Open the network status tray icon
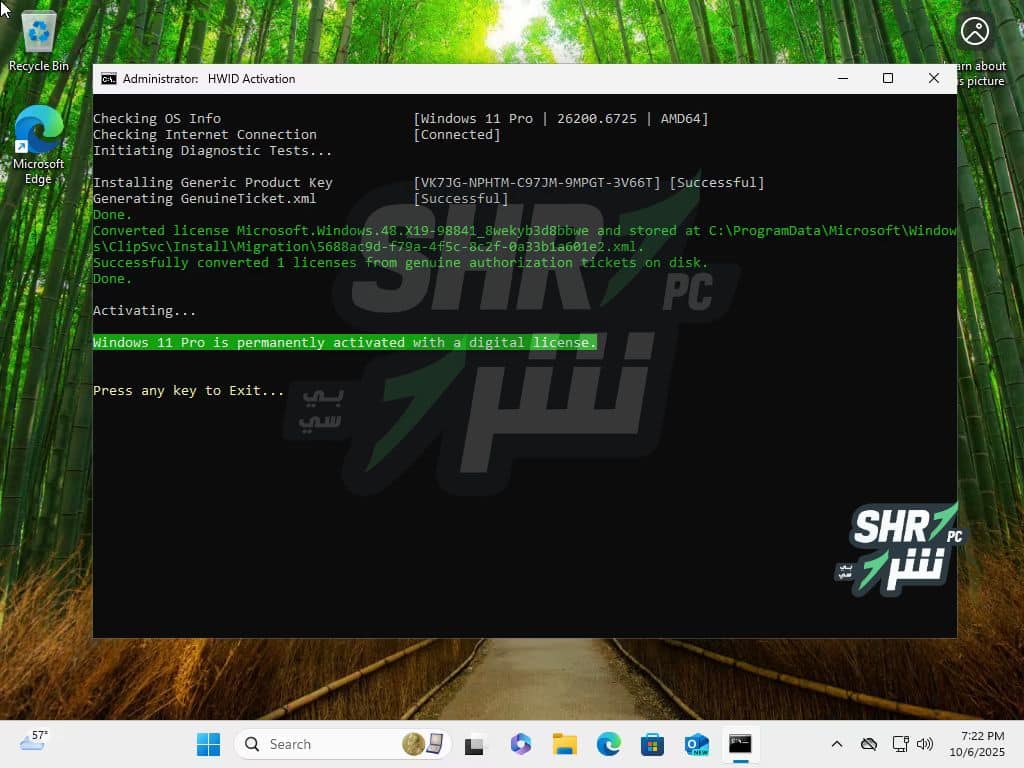Image resolution: width=1024 pixels, height=768 pixels. point(900,744)
